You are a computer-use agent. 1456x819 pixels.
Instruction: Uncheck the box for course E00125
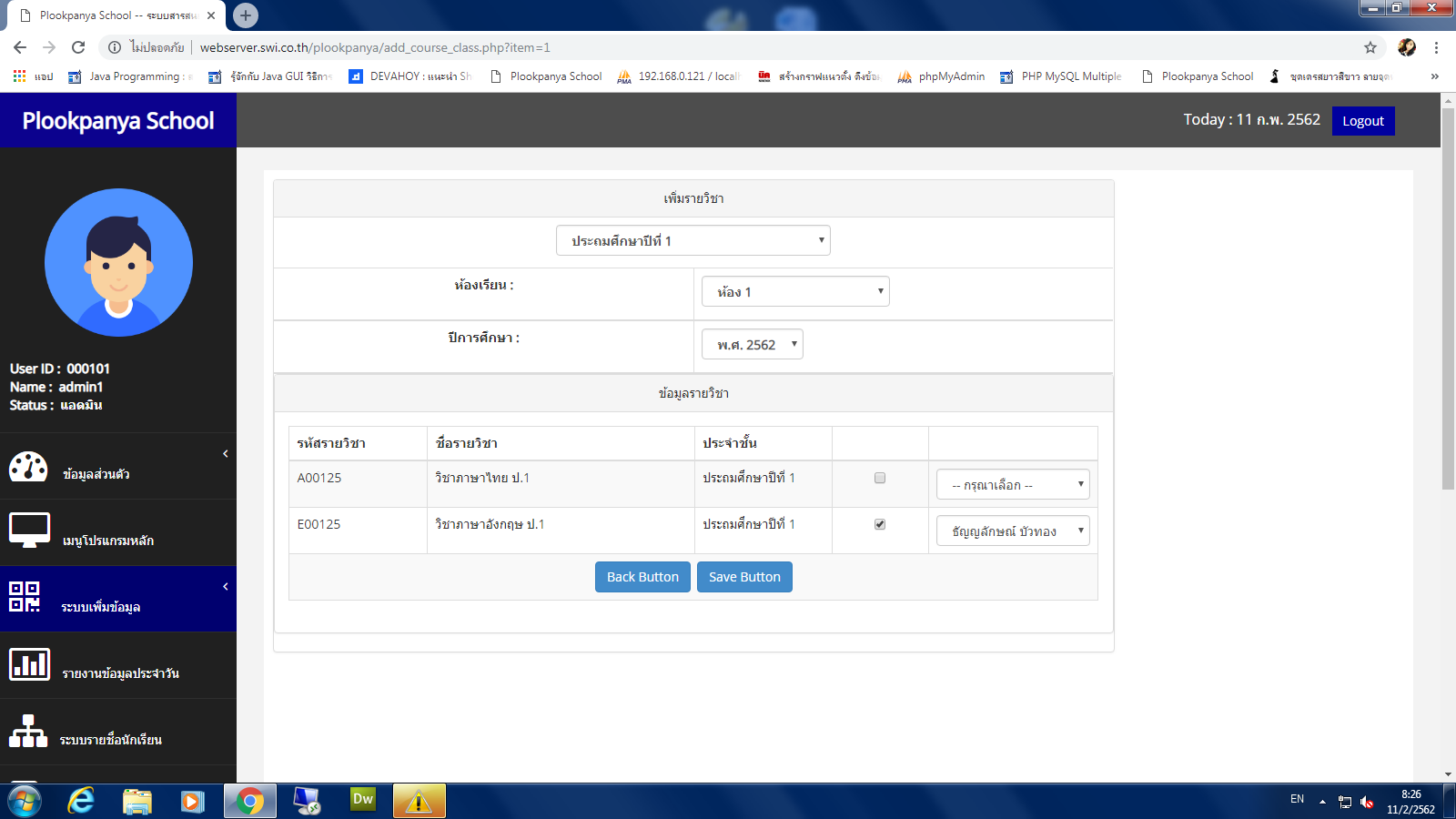pos(879,524)
